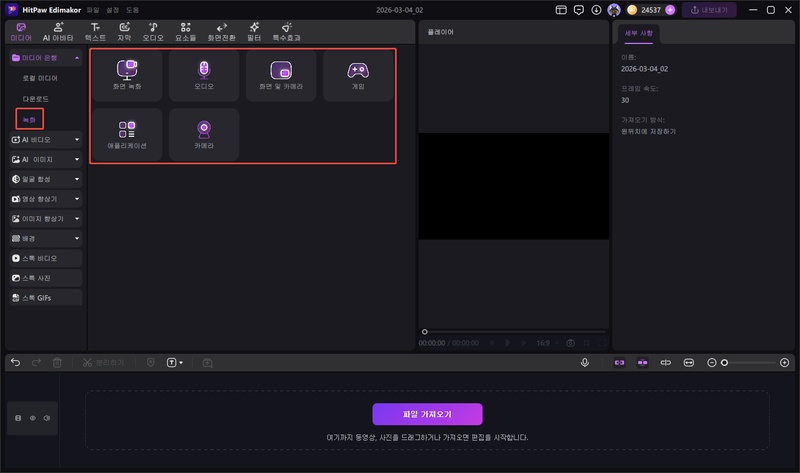The height and width of the screenshot is (473, 800).
Task: Select the 게임 gamepad recording option
Action: [x=358, y=76]
